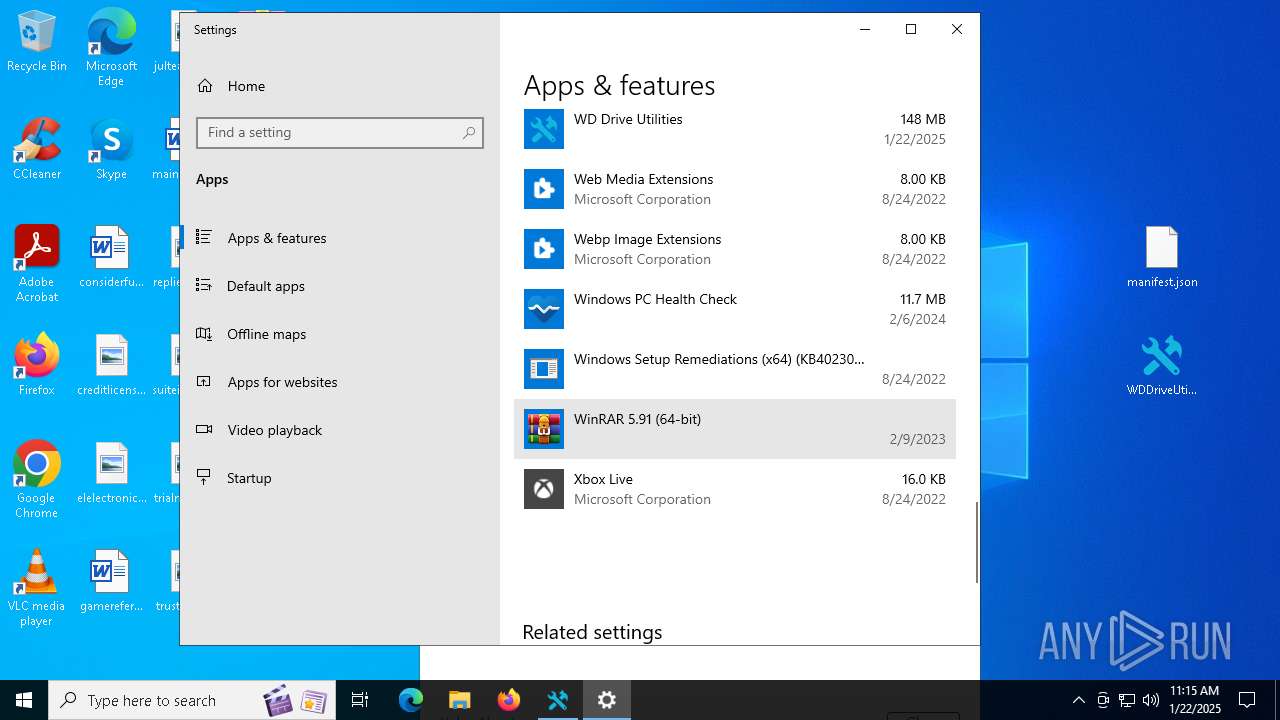
Task: Select manifest.json file on desktop
Action: tap(1162, 257)
